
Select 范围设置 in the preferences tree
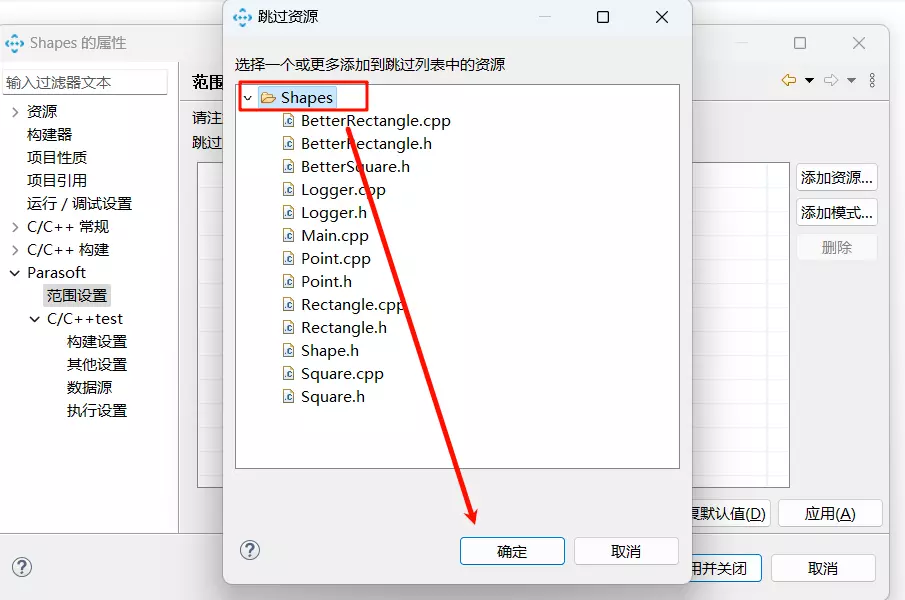coord(77,296)
